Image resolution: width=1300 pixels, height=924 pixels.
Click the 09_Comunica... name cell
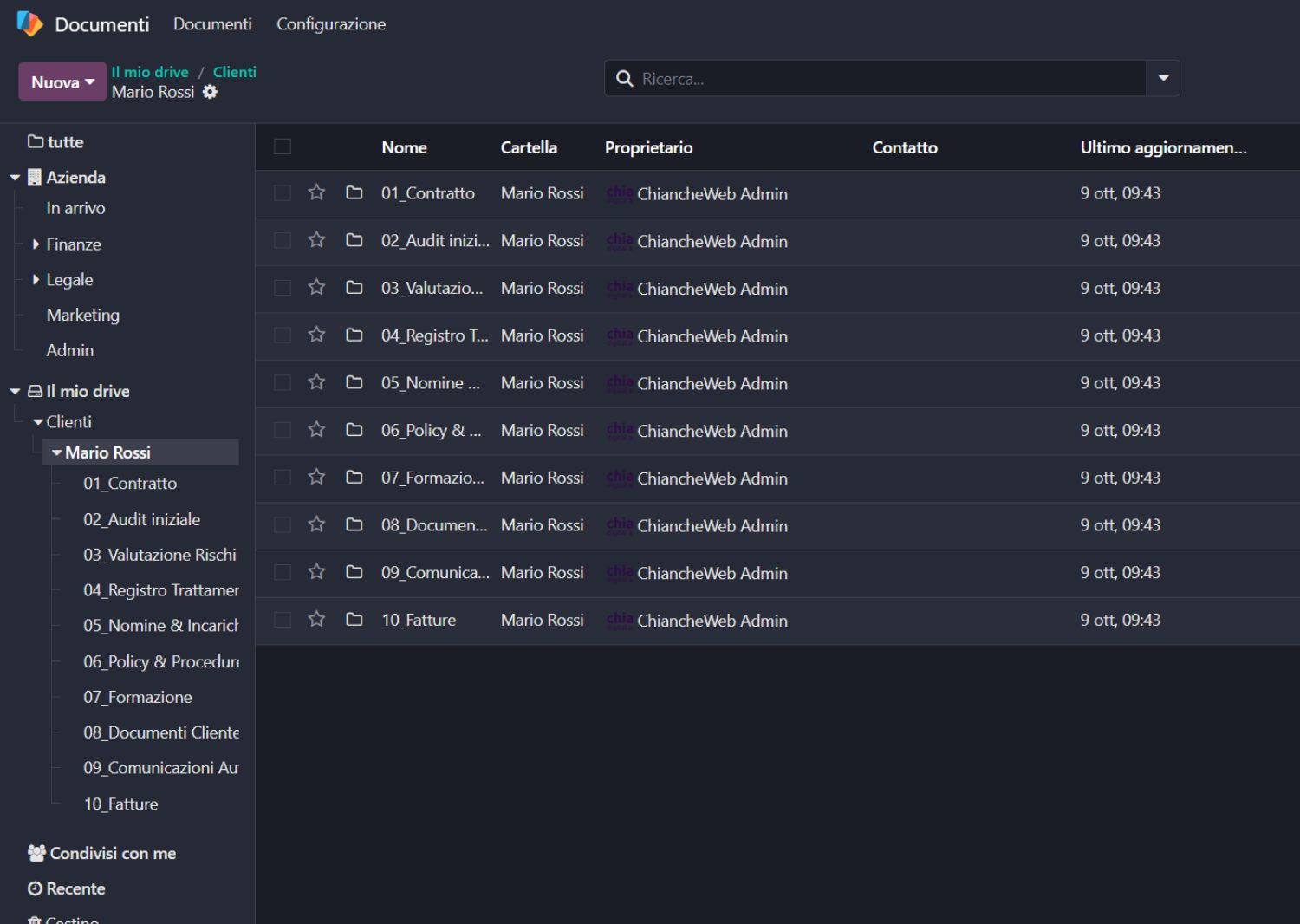435,572
